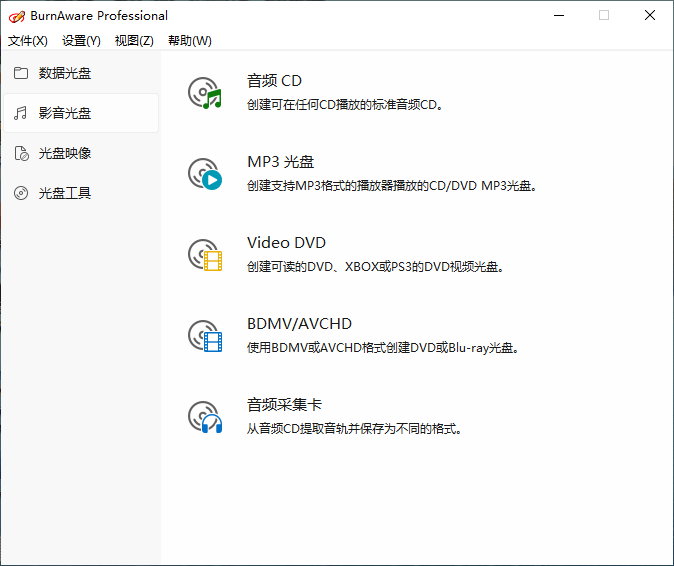Click the 音频 CD disc icon with green note
The height and width of the screenshot is (566, 674).
point(205,93)
